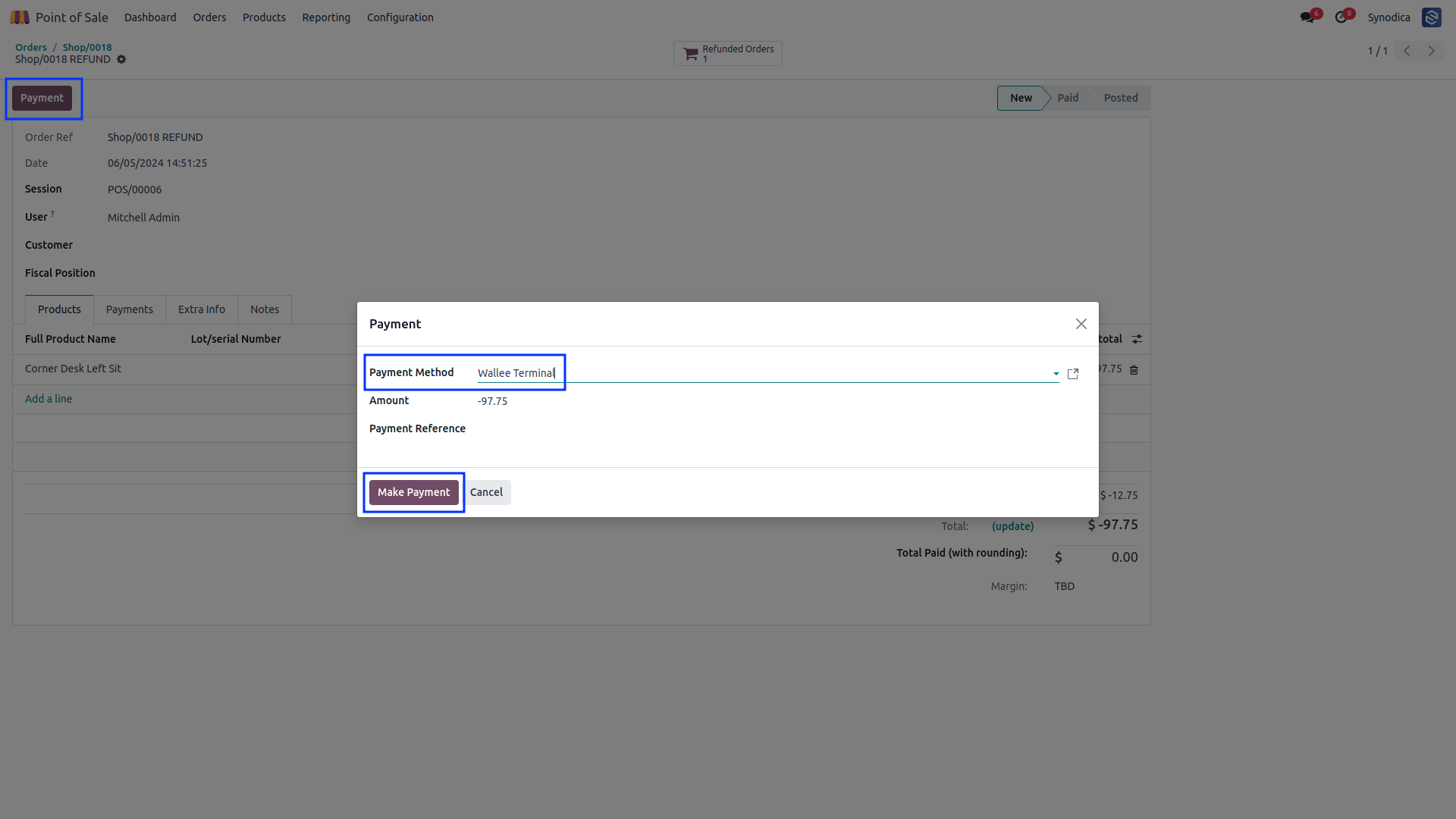The image size is (1456, 819).
Task: Go to previous record arrow
Action: 1407,51
